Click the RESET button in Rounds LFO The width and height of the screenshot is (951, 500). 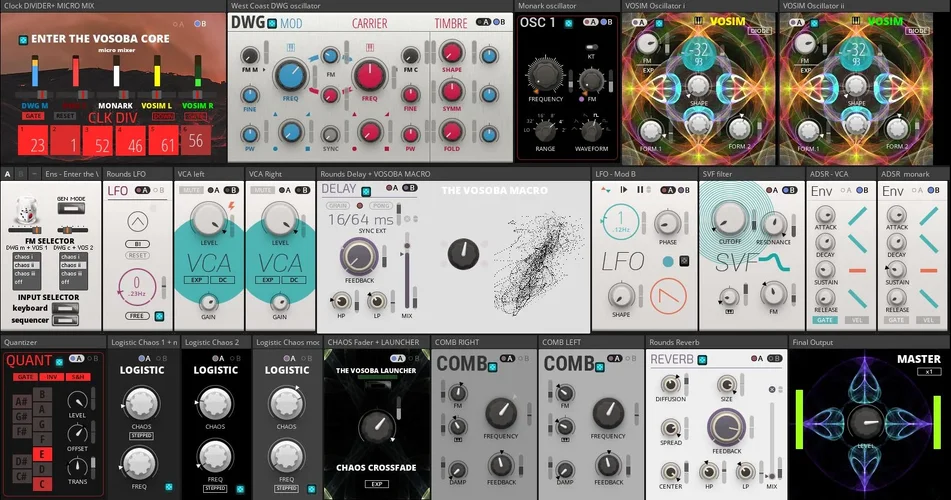(x=138, y=255)
